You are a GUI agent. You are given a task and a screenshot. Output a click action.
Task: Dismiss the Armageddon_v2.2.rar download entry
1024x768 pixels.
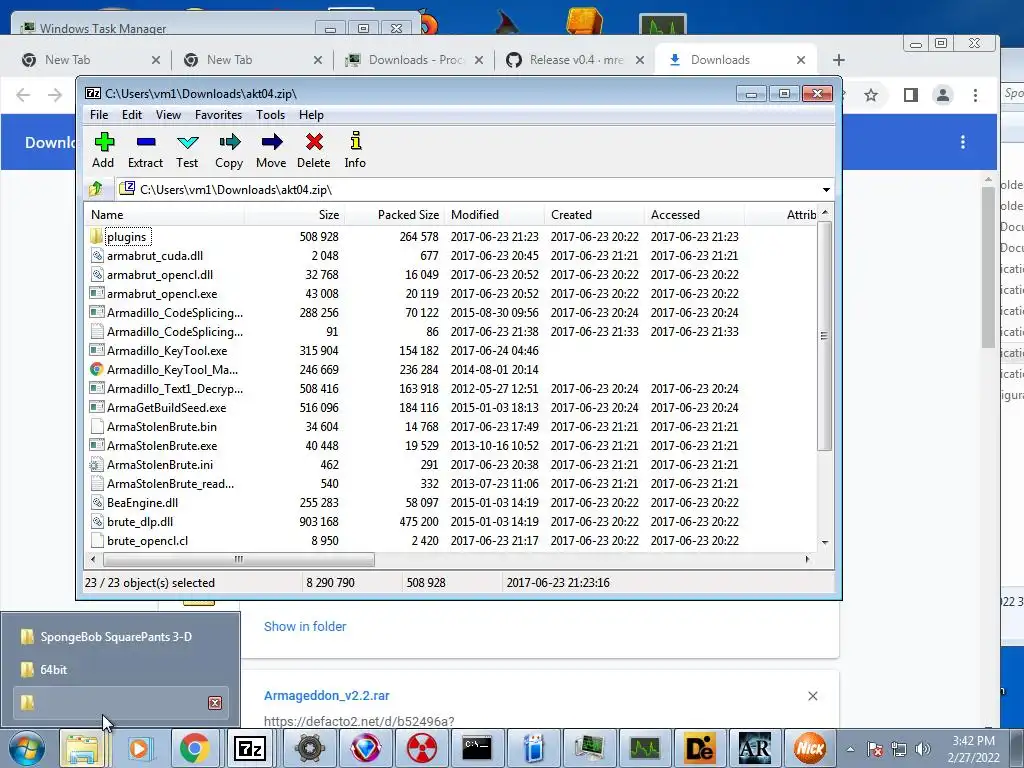(x=812, y=696)
